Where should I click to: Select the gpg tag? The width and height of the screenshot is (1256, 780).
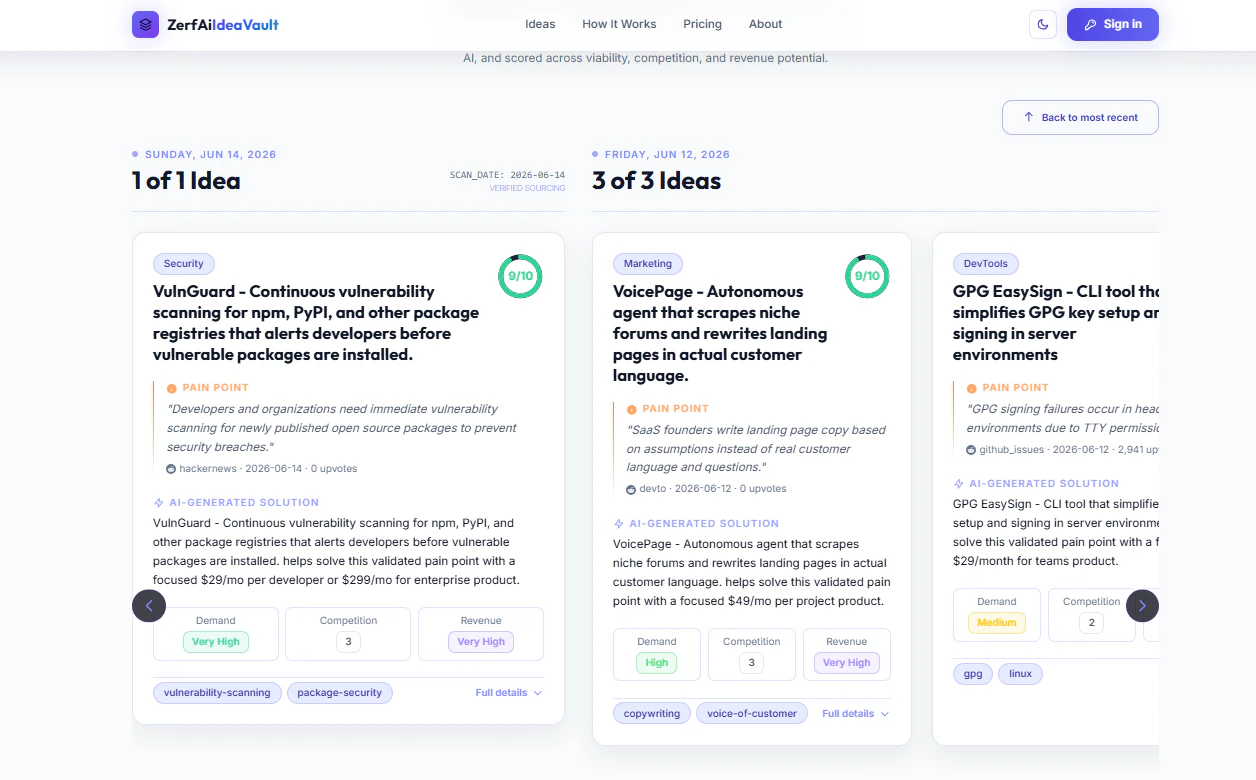point(973,673)
